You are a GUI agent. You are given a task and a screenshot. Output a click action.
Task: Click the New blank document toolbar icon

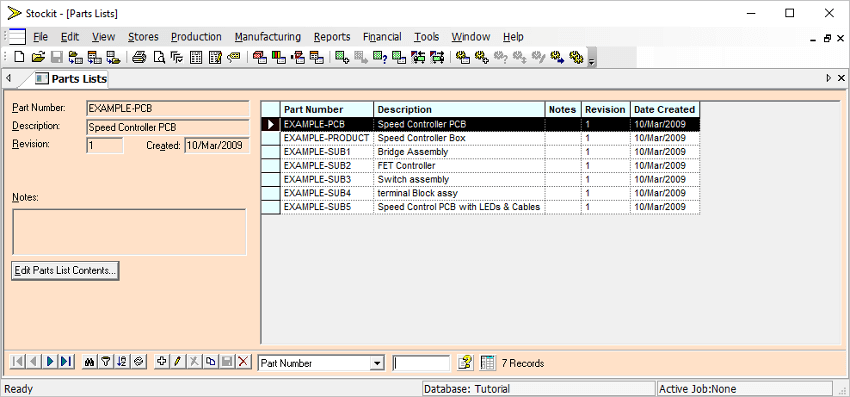20,57
